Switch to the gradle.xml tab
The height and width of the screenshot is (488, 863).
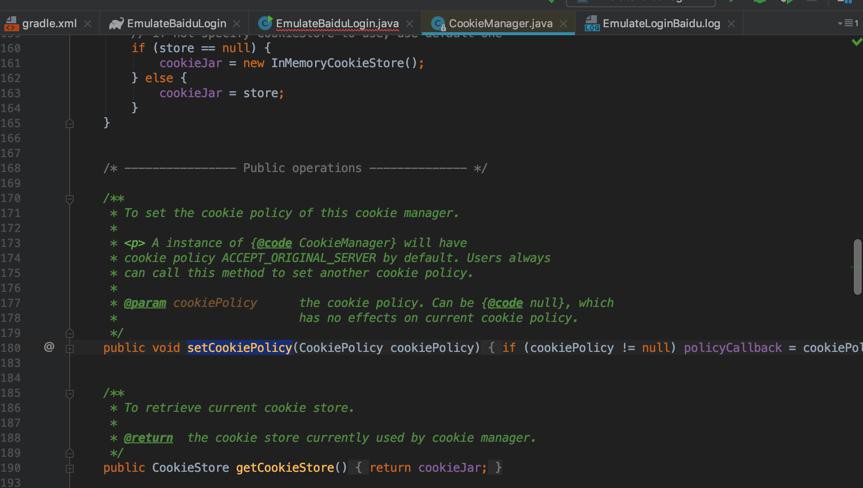[49, 24]
